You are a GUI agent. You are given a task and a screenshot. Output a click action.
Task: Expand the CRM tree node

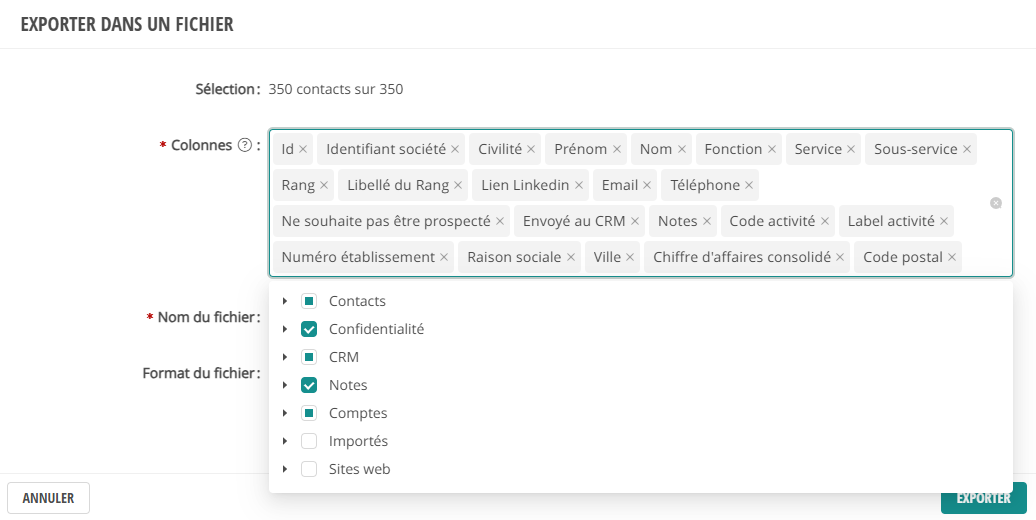[285, 357]
